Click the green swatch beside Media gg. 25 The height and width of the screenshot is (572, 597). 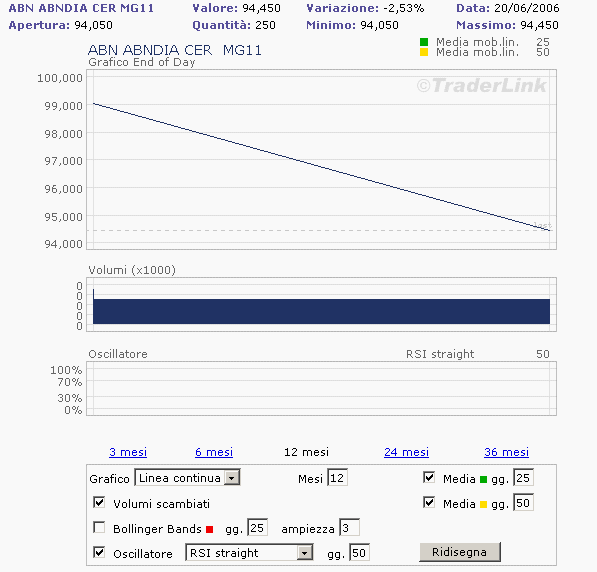tap(484, 479)
